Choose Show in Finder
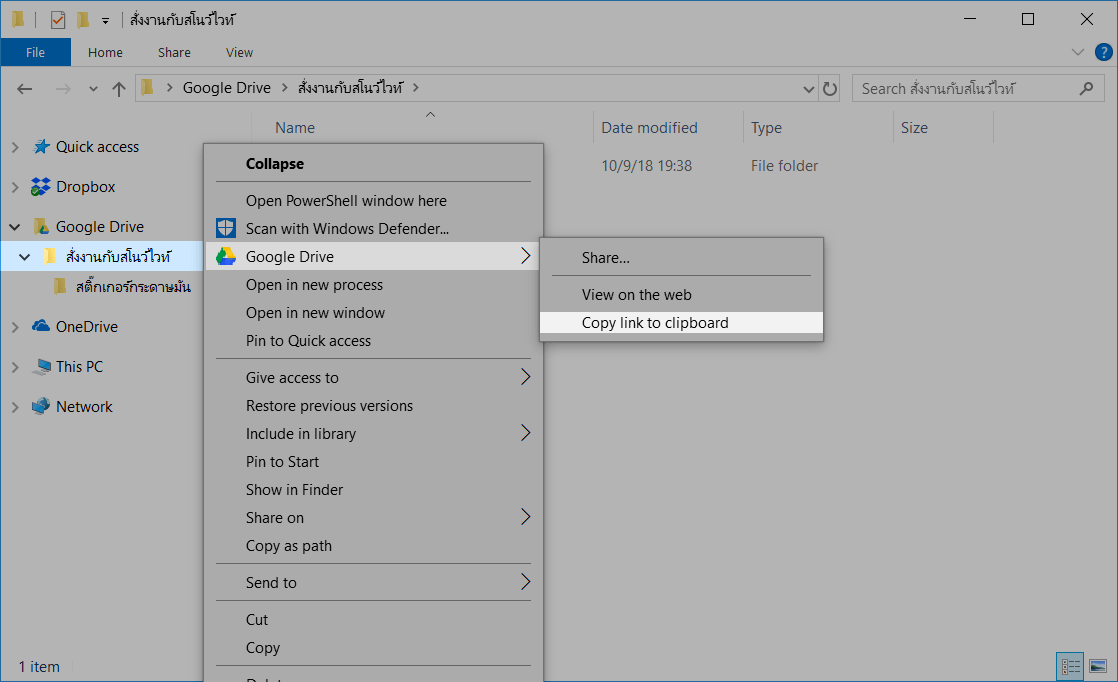Image resolution: width=1118 pixels, height=682 pixels. pos(373,490)
